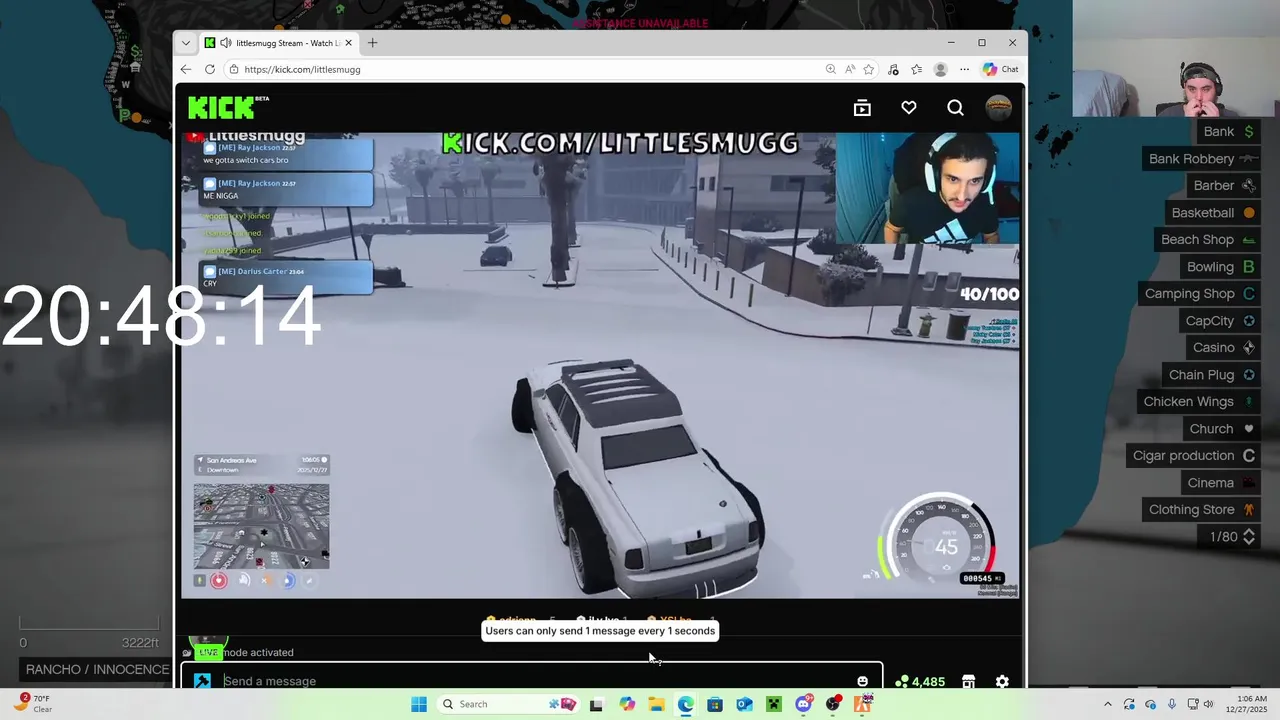This screenshot has width=1280, height=720.
Task: Click the zoom magnifier icon in address bar
Action: coord(830,69)
